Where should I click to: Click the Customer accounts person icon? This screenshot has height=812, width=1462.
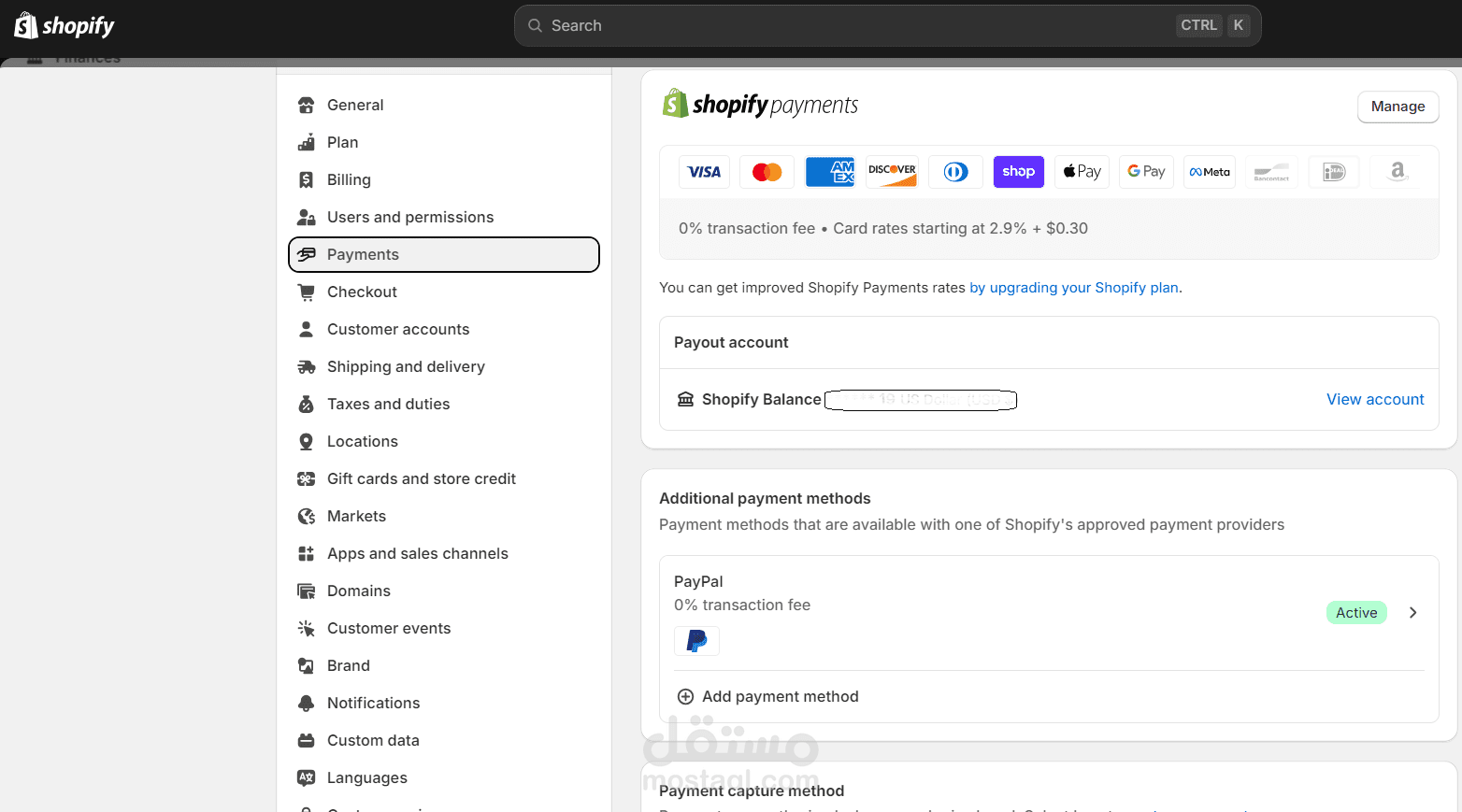306,329
